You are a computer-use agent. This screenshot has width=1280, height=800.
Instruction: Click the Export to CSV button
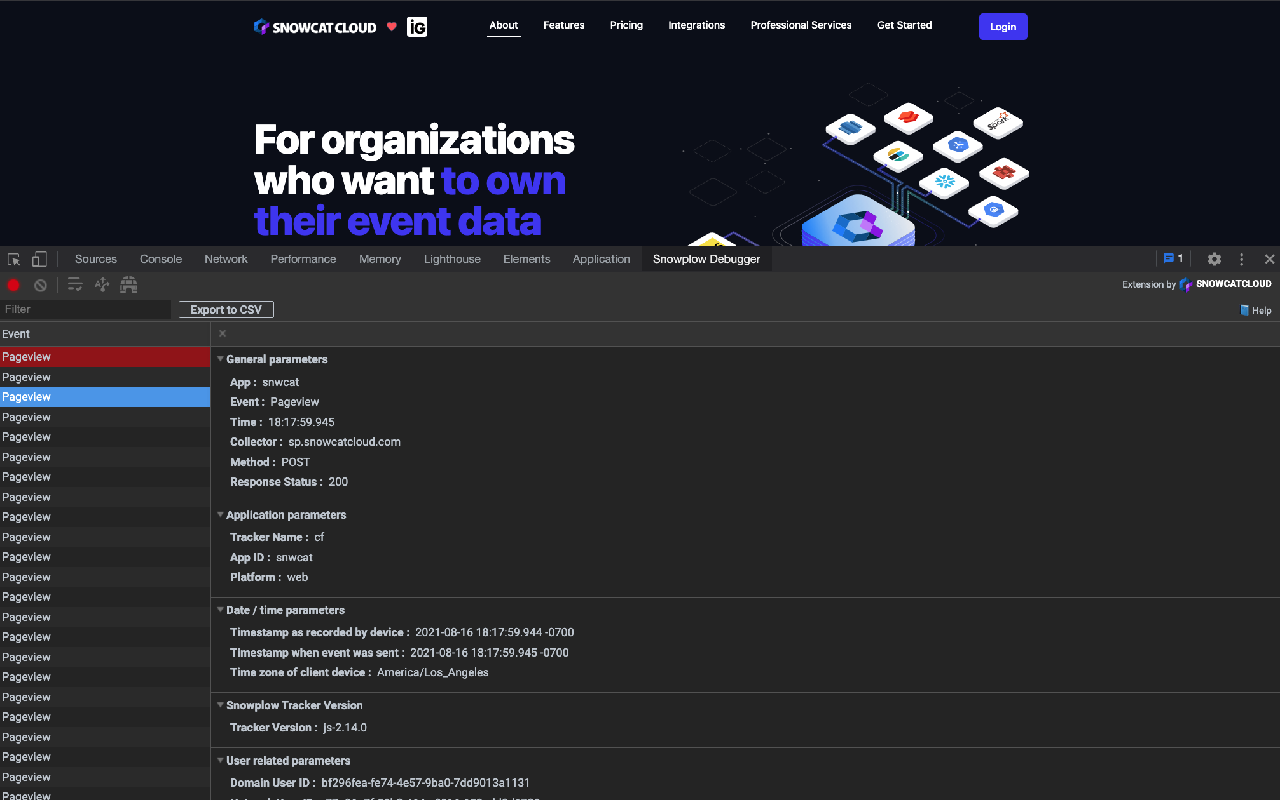[225, 309]
